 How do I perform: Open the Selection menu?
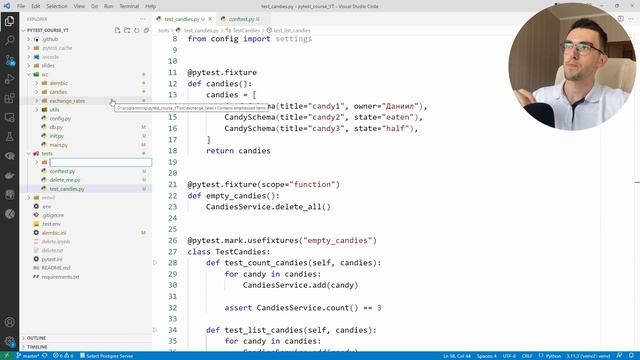57,6
